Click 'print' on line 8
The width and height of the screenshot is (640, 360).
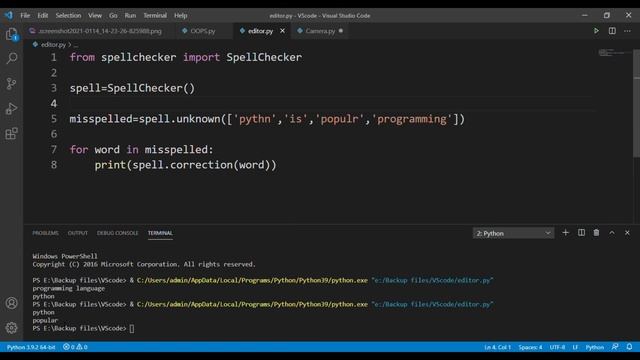[110, 165]
